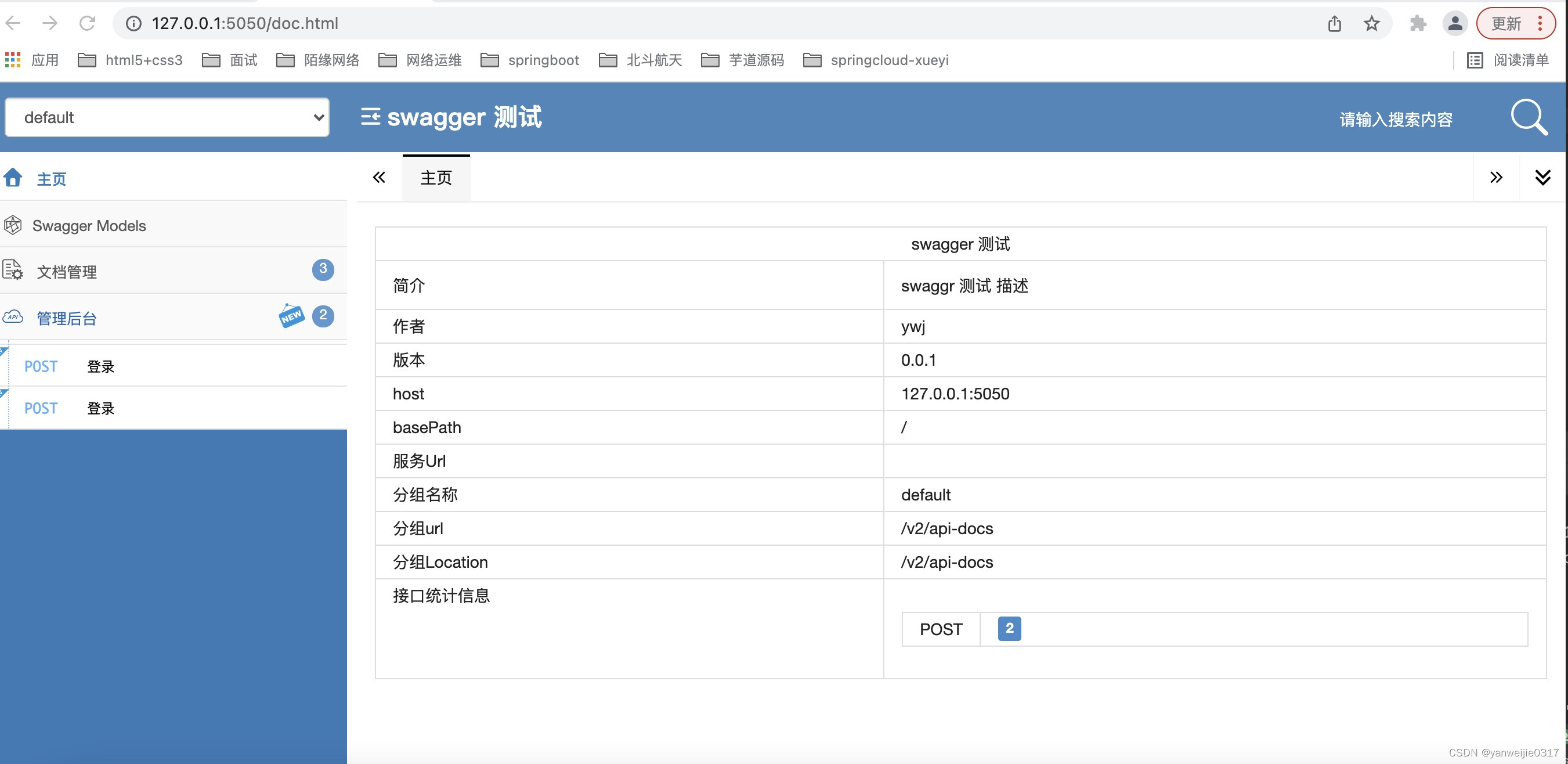This screenshot has width=1568, height=764.
Task: Click the site info icon in address bar
Action: [133, 23]
